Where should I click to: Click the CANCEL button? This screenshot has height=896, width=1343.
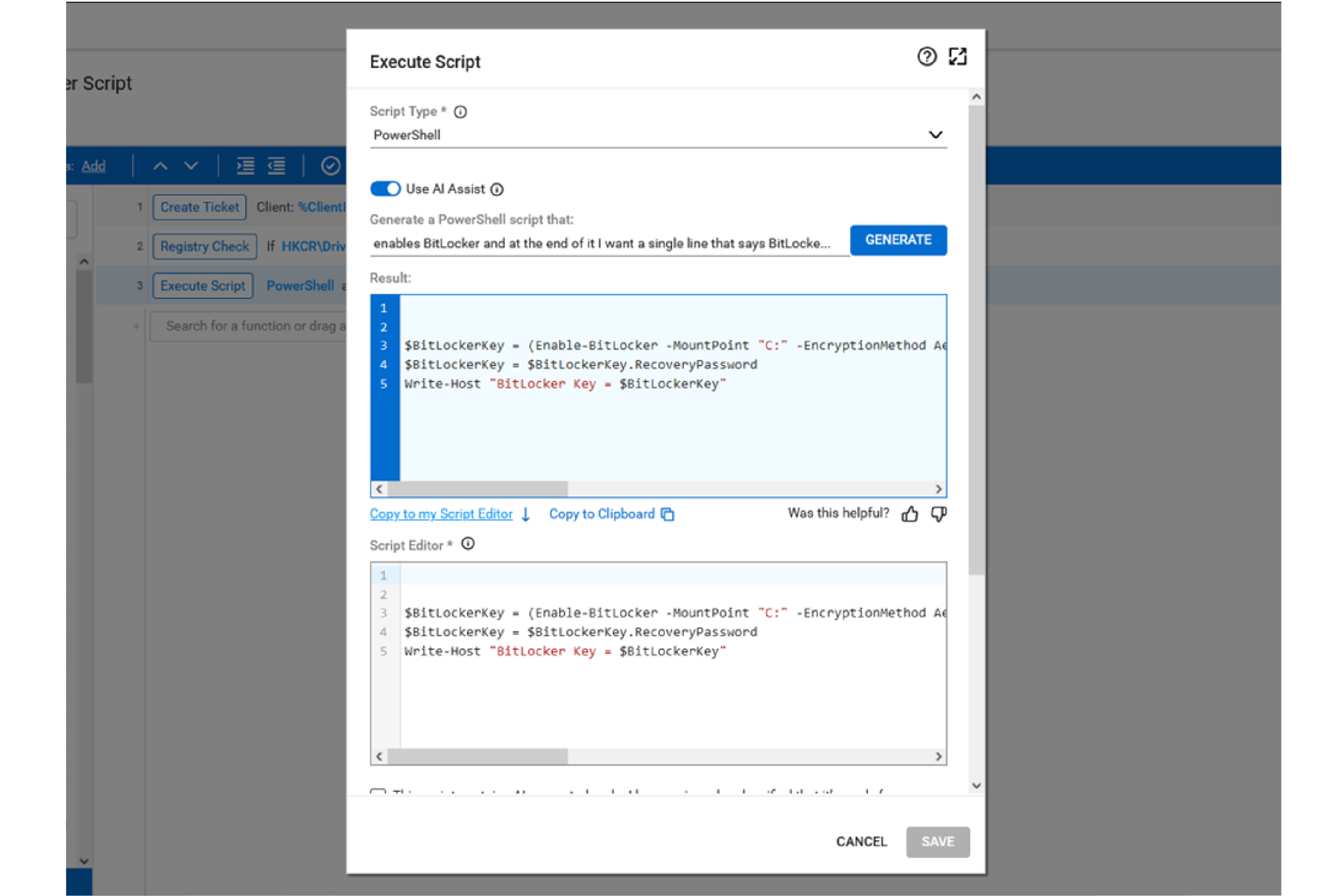(x=861, y=842)
